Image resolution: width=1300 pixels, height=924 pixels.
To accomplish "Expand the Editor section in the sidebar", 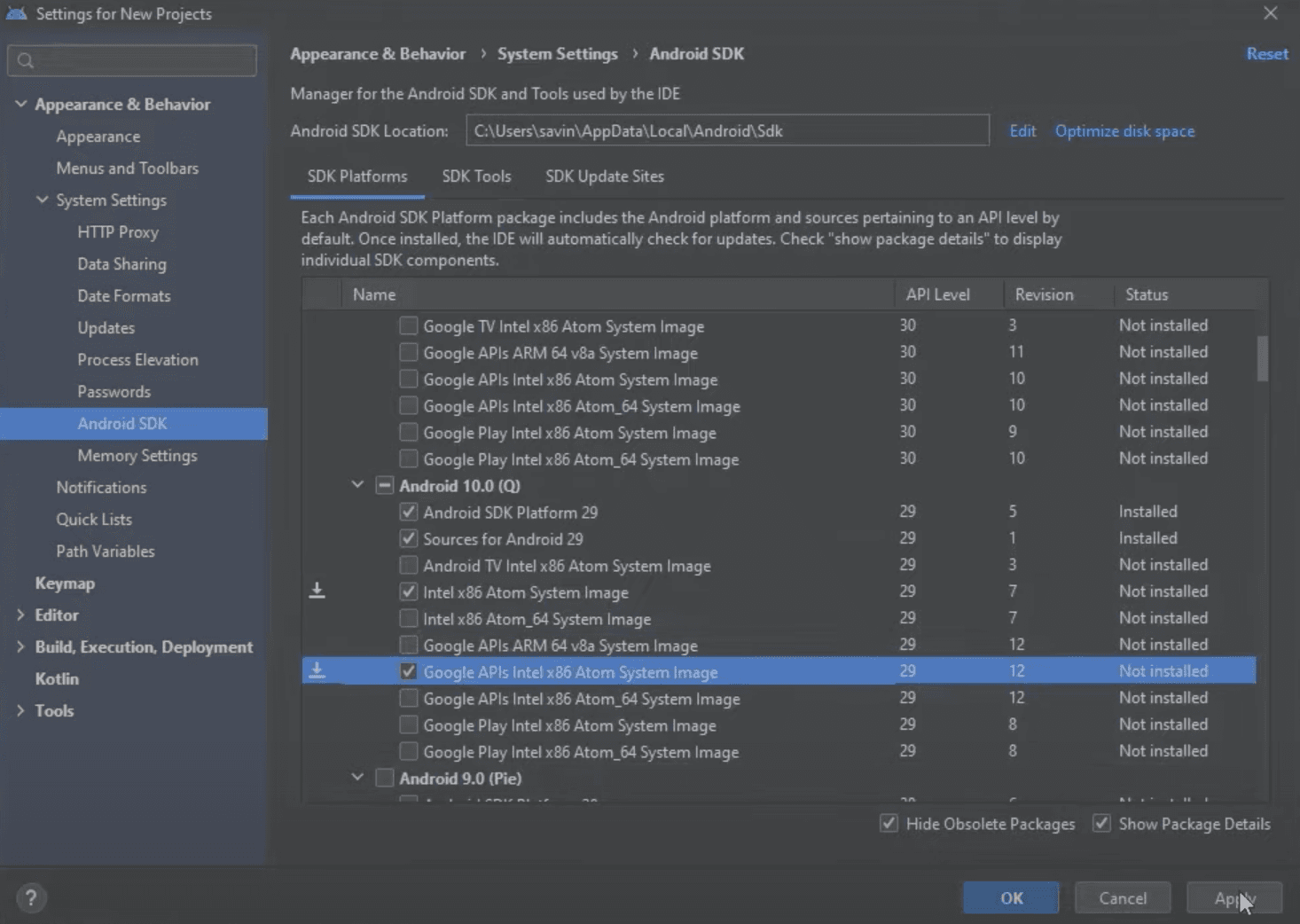I will pos(20,615).
